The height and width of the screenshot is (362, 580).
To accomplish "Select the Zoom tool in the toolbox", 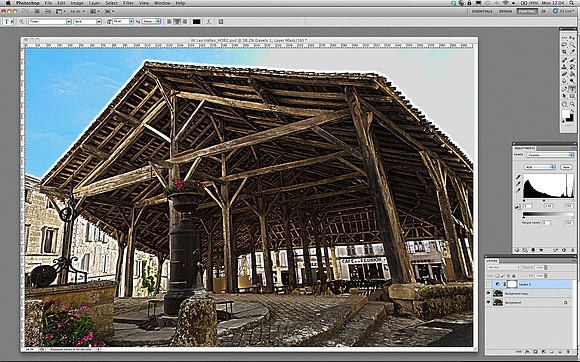I will coord(572,104).
